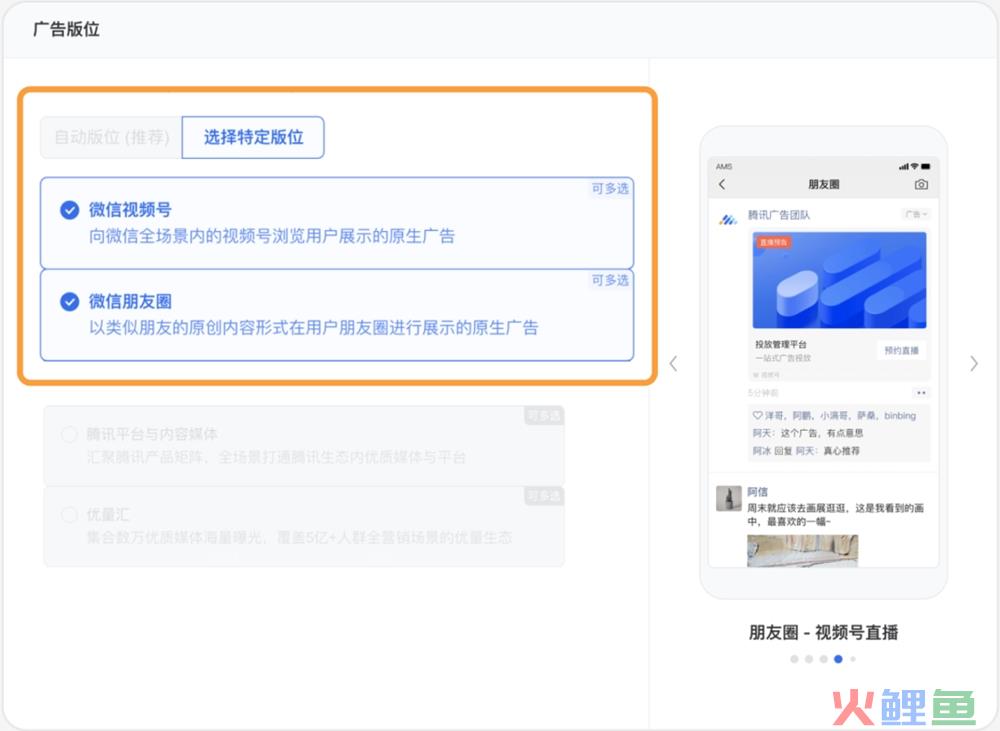The image size is (1000, 731).
Task: Click the red 直播预告 badge on the ad
Action: (x=774, y=242)
